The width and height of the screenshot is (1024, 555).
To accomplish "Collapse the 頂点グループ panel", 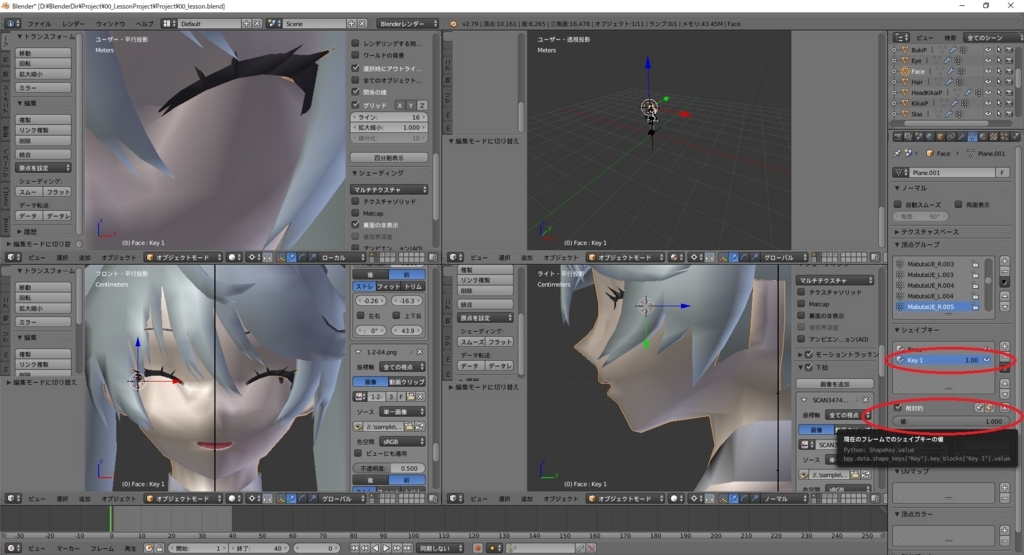I will 920,244.
